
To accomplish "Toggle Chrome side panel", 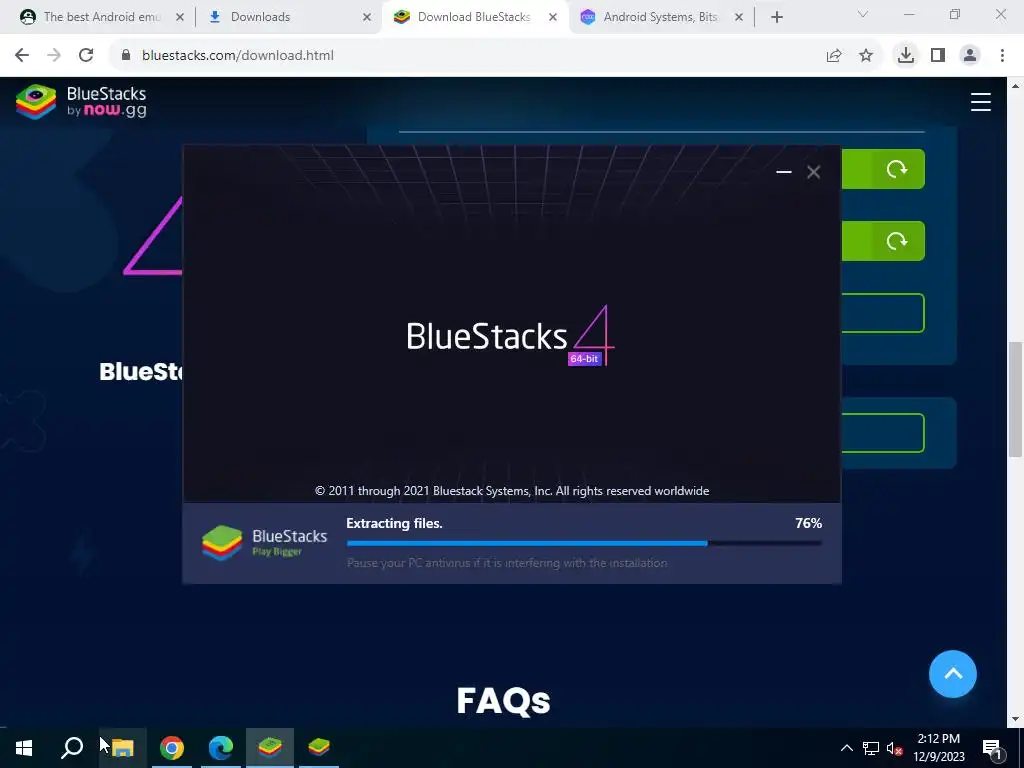I will (x=938, y=56).
